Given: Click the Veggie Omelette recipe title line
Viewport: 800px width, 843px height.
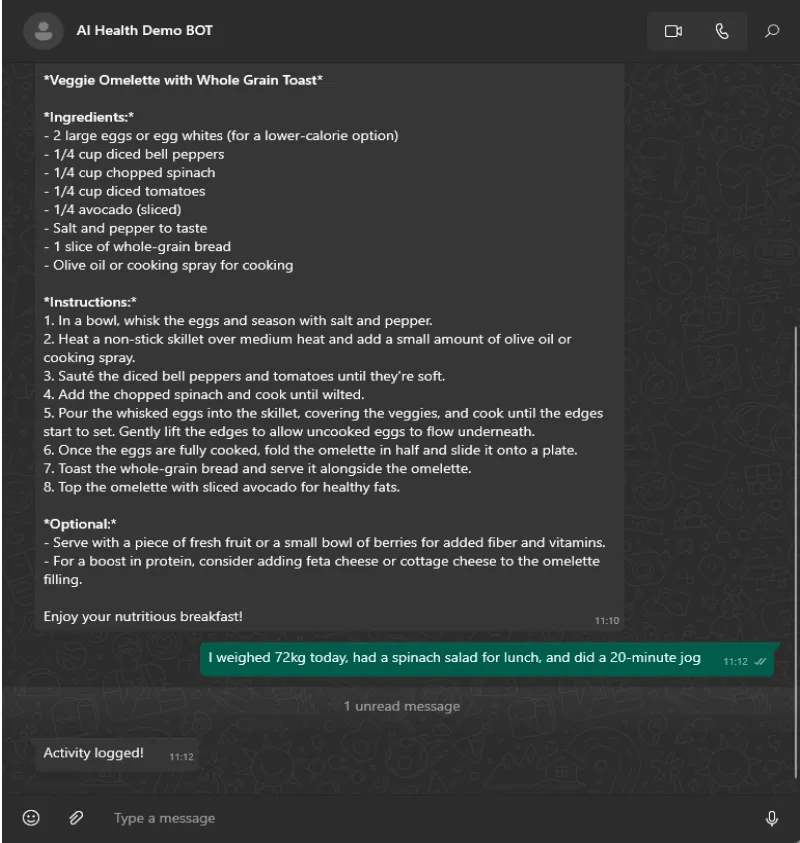Looking at the screenshot, I should [x=183, y=80].
